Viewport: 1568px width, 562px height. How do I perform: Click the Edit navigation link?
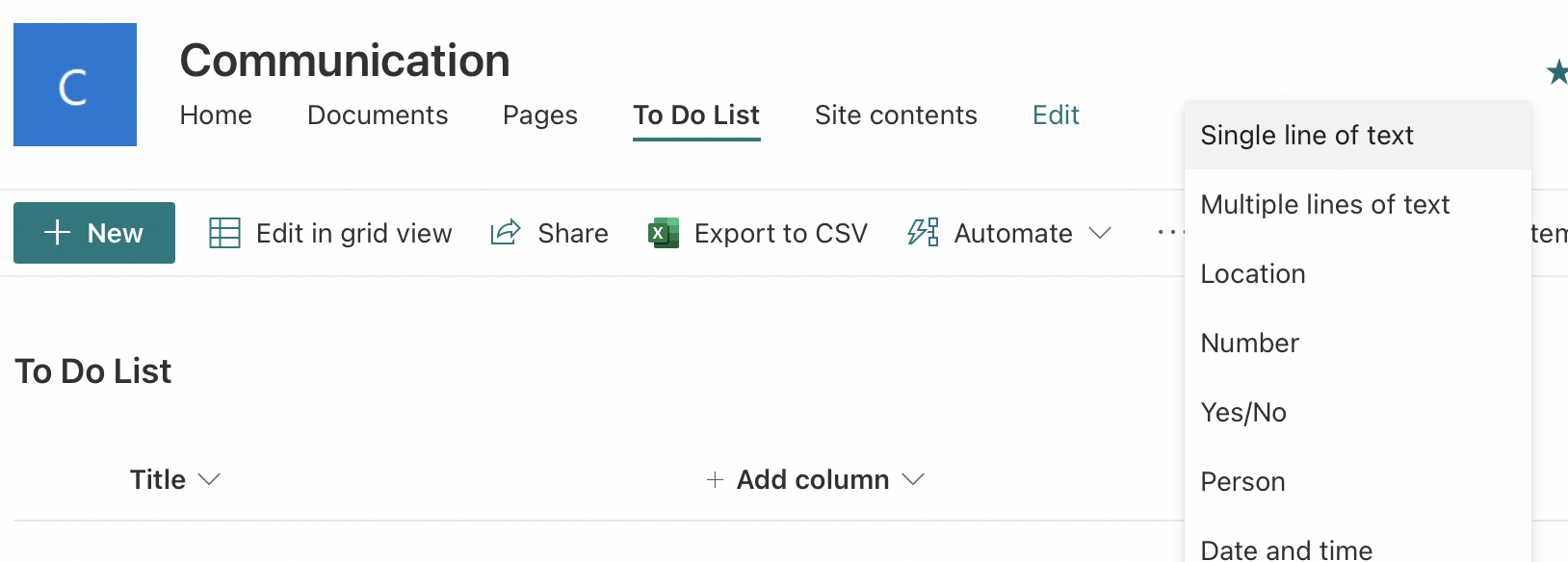click(x=1056, y=115)
